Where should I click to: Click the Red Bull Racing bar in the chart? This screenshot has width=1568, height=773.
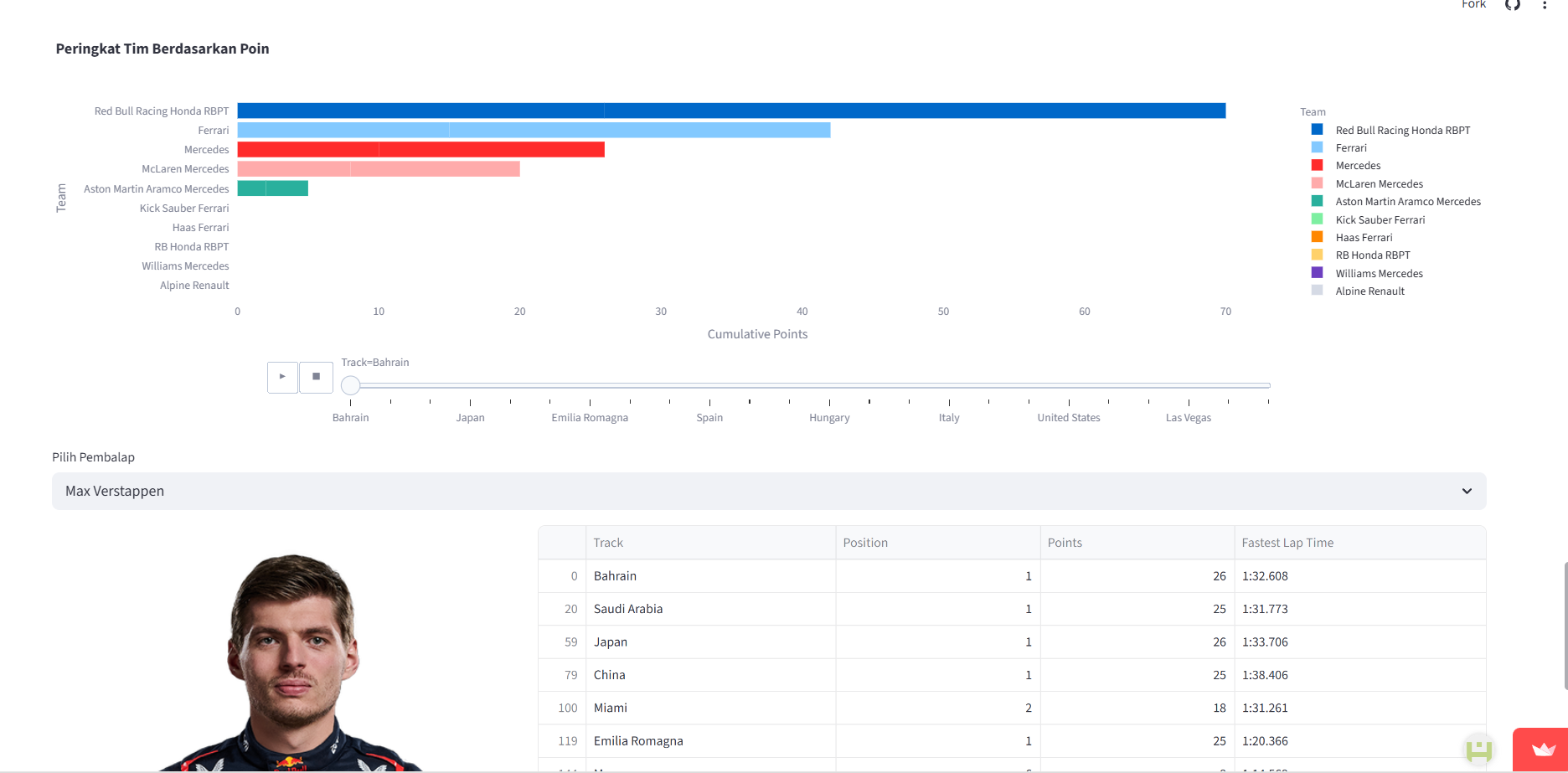pyautogui.click(x=731, y=111)
